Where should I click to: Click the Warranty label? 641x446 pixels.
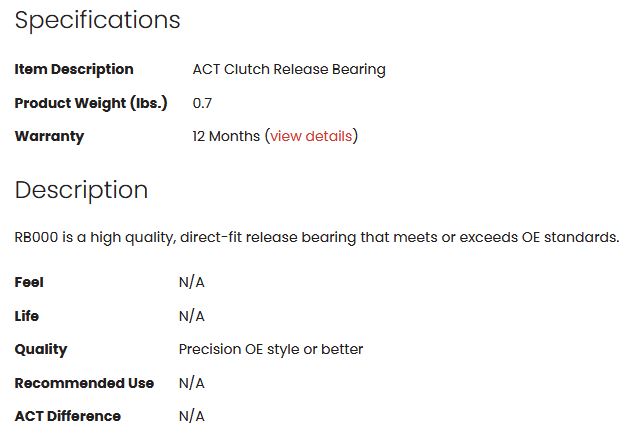[x=49, y=136]
